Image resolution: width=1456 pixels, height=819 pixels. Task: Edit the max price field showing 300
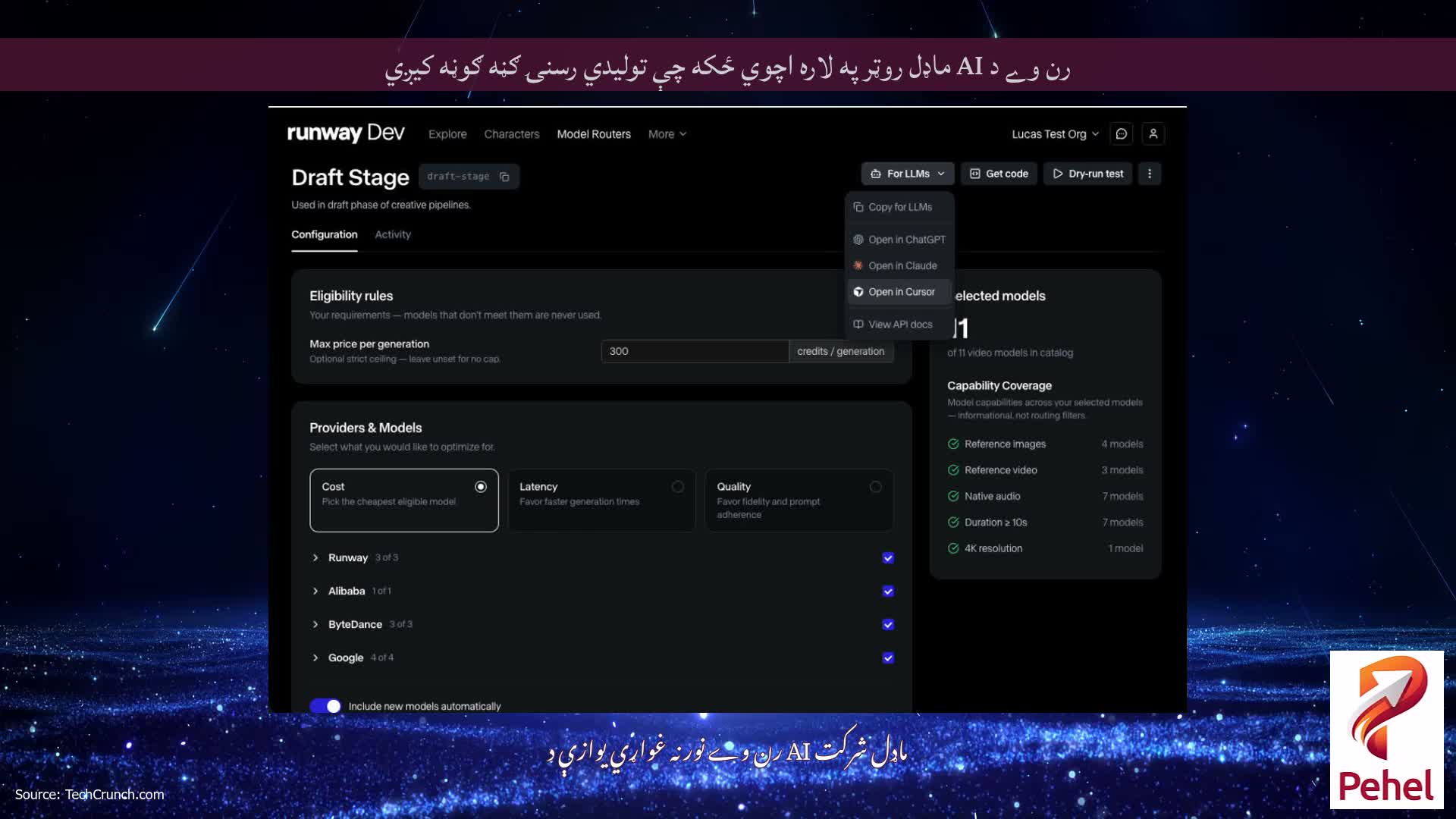pos(695,351)
